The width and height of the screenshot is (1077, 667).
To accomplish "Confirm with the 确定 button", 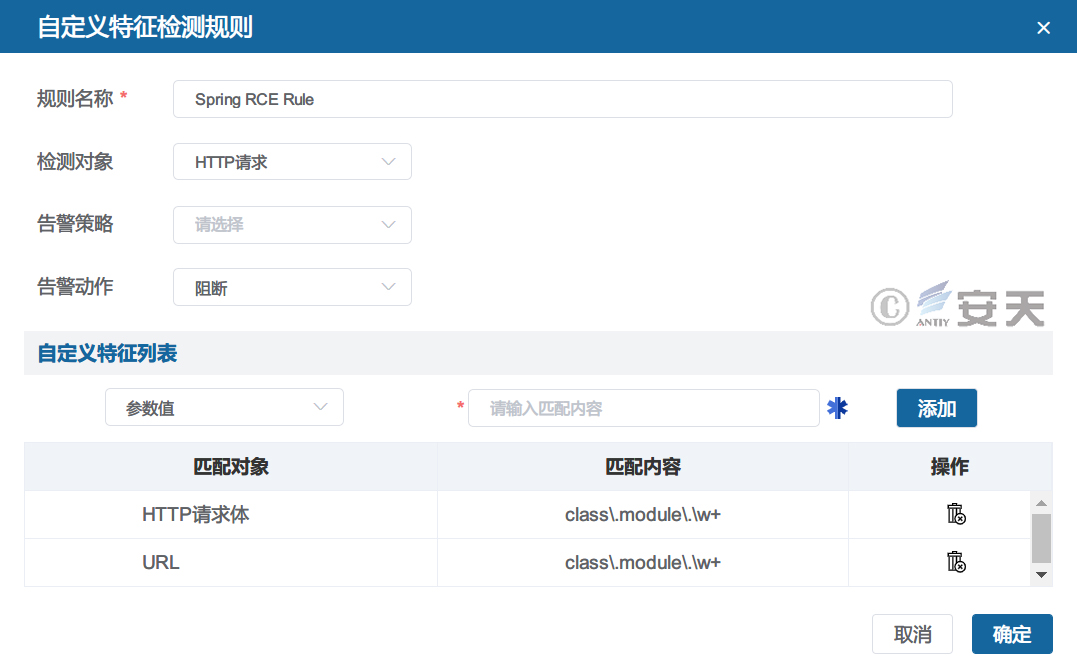I will click(x=1011, y=634).
